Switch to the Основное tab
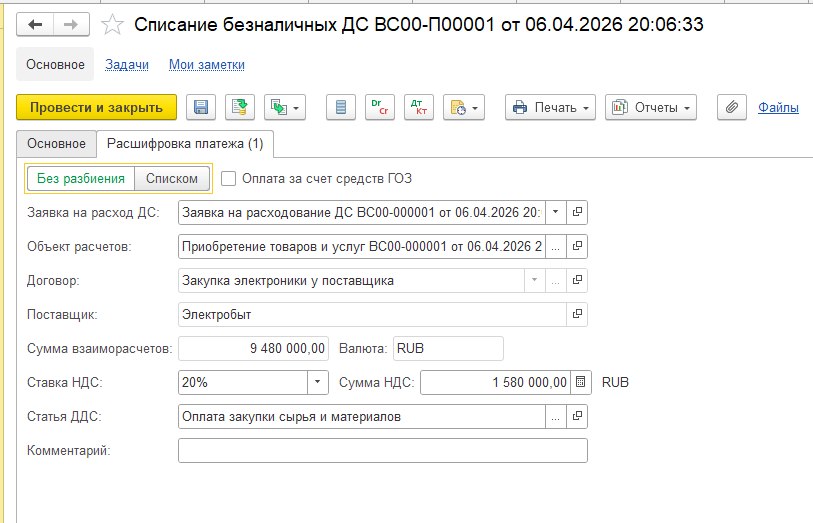 coord(56,143)
